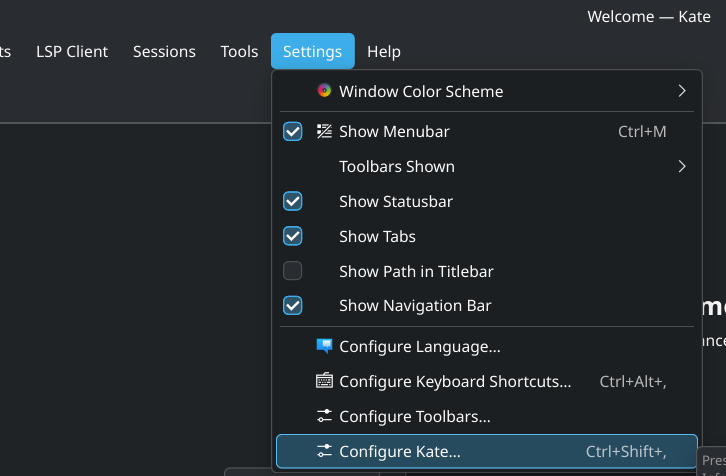Click the Configure Kate sliders icon
Screen dimensions: 726x476
click(324, 451)
